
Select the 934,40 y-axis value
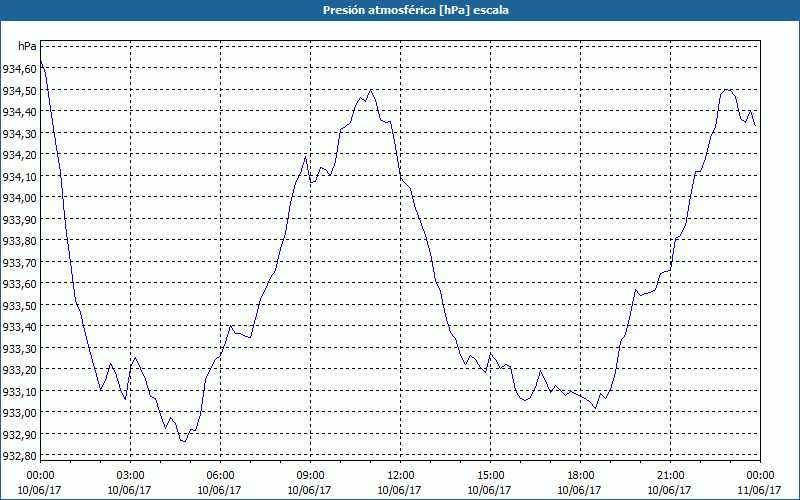click(19, 112)
